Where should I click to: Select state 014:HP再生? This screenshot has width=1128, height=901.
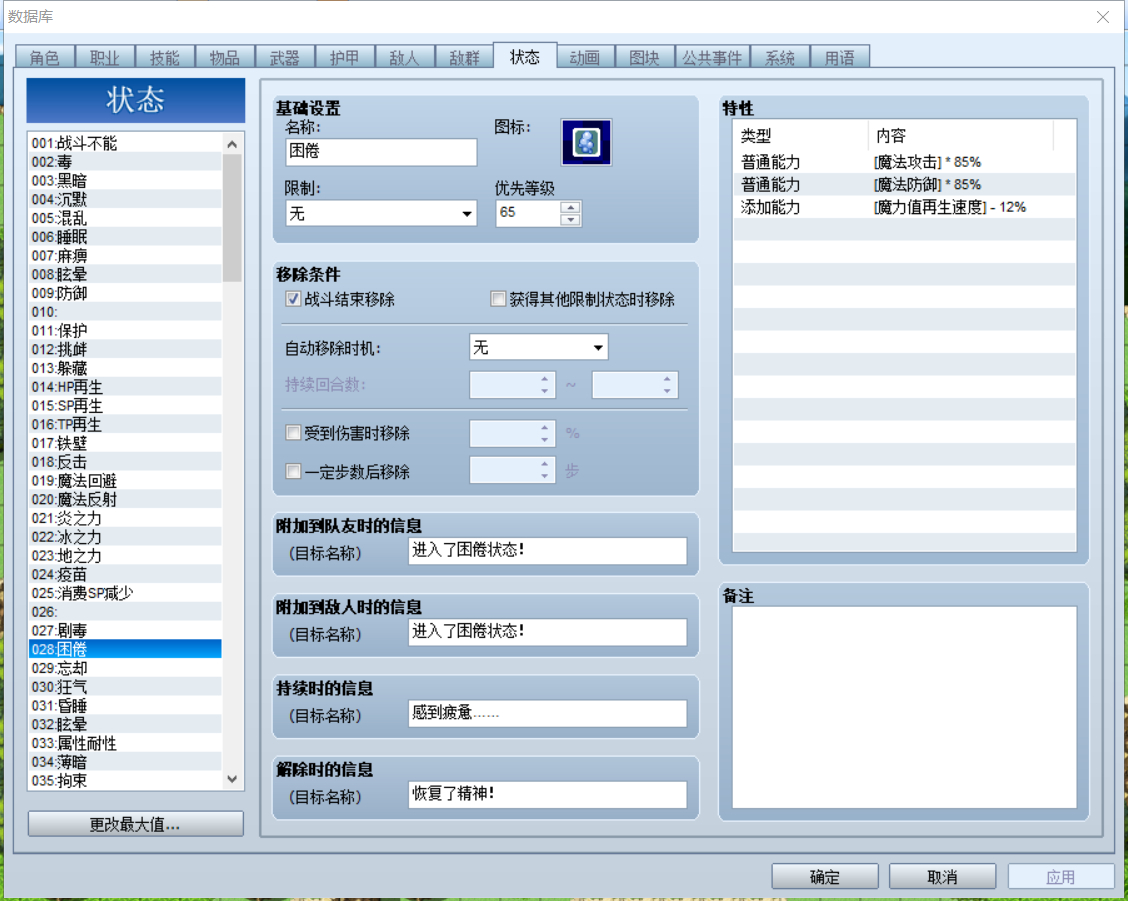coord(125,386)
